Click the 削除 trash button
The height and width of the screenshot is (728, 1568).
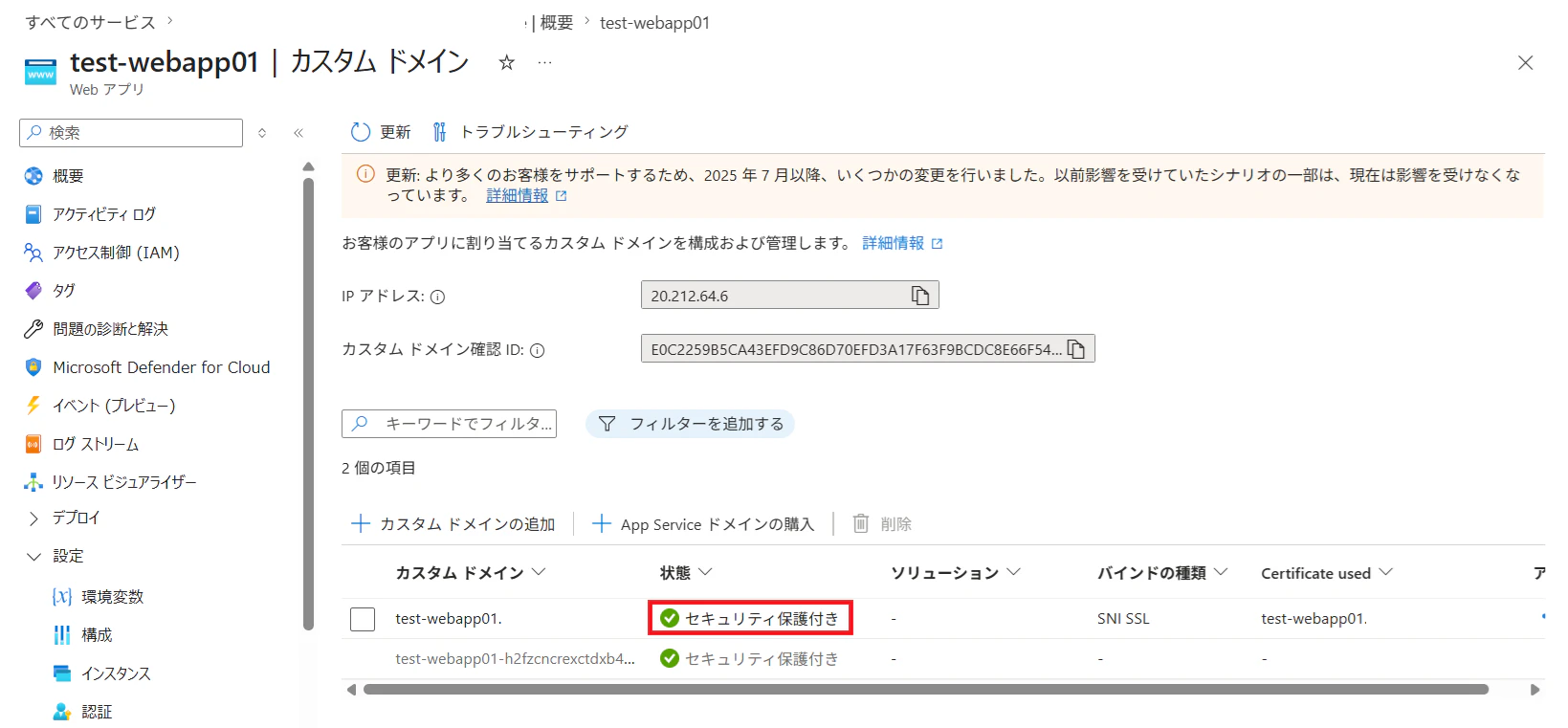(882, 523)
